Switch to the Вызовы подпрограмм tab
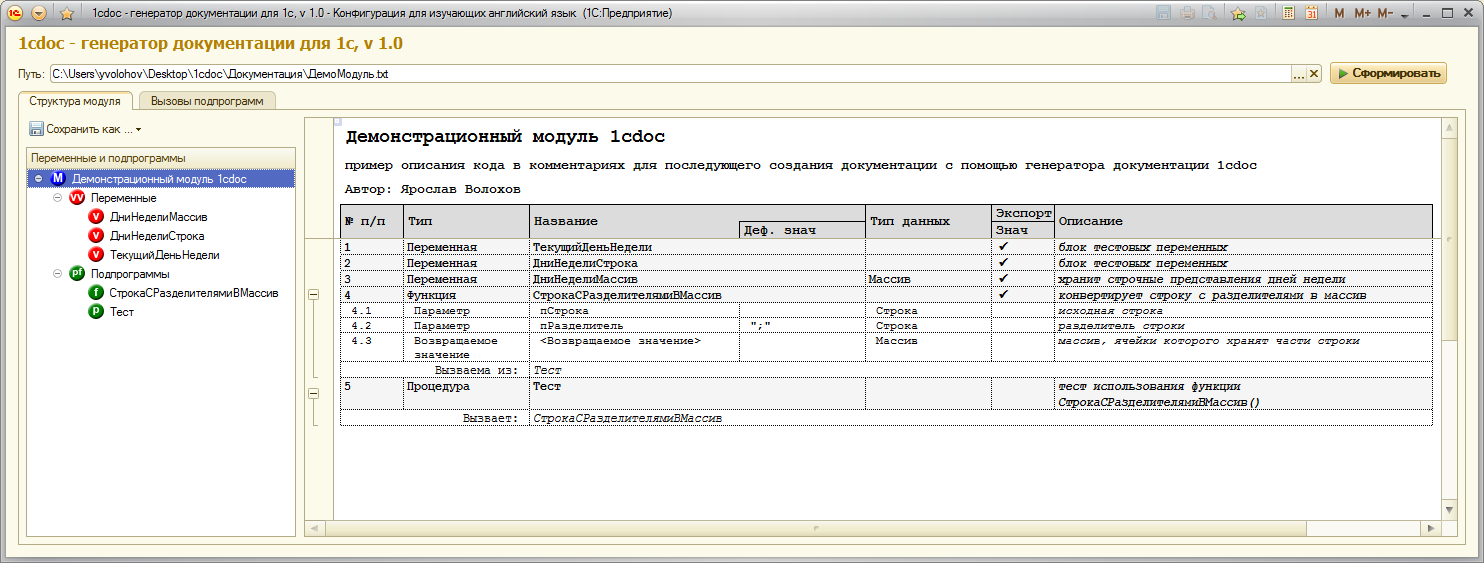This screenshot has height=563, width=1484. (x=207, y=101)
